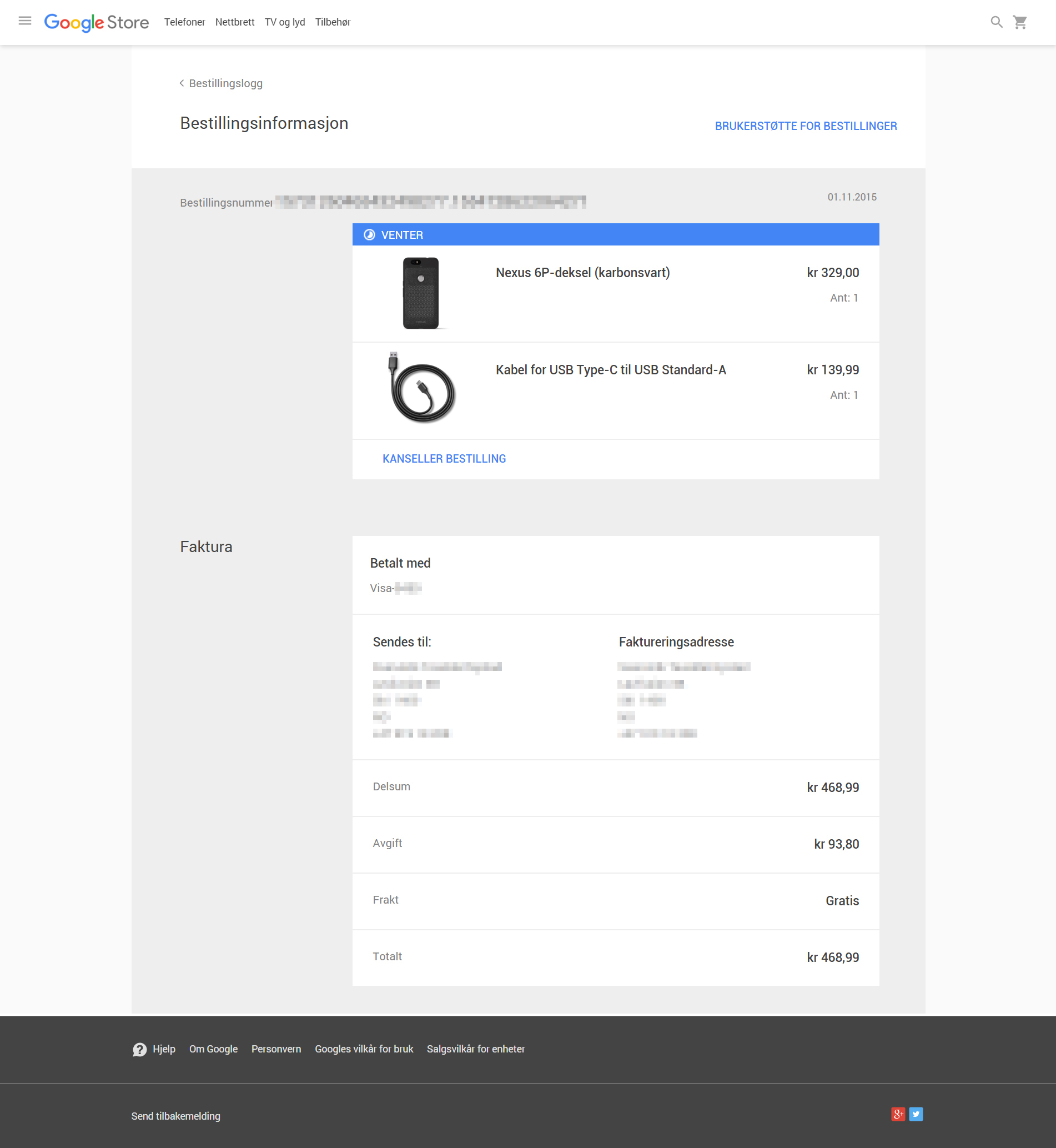Open the shopping cart icon

pyautogui.click(x=1020, y=22)
